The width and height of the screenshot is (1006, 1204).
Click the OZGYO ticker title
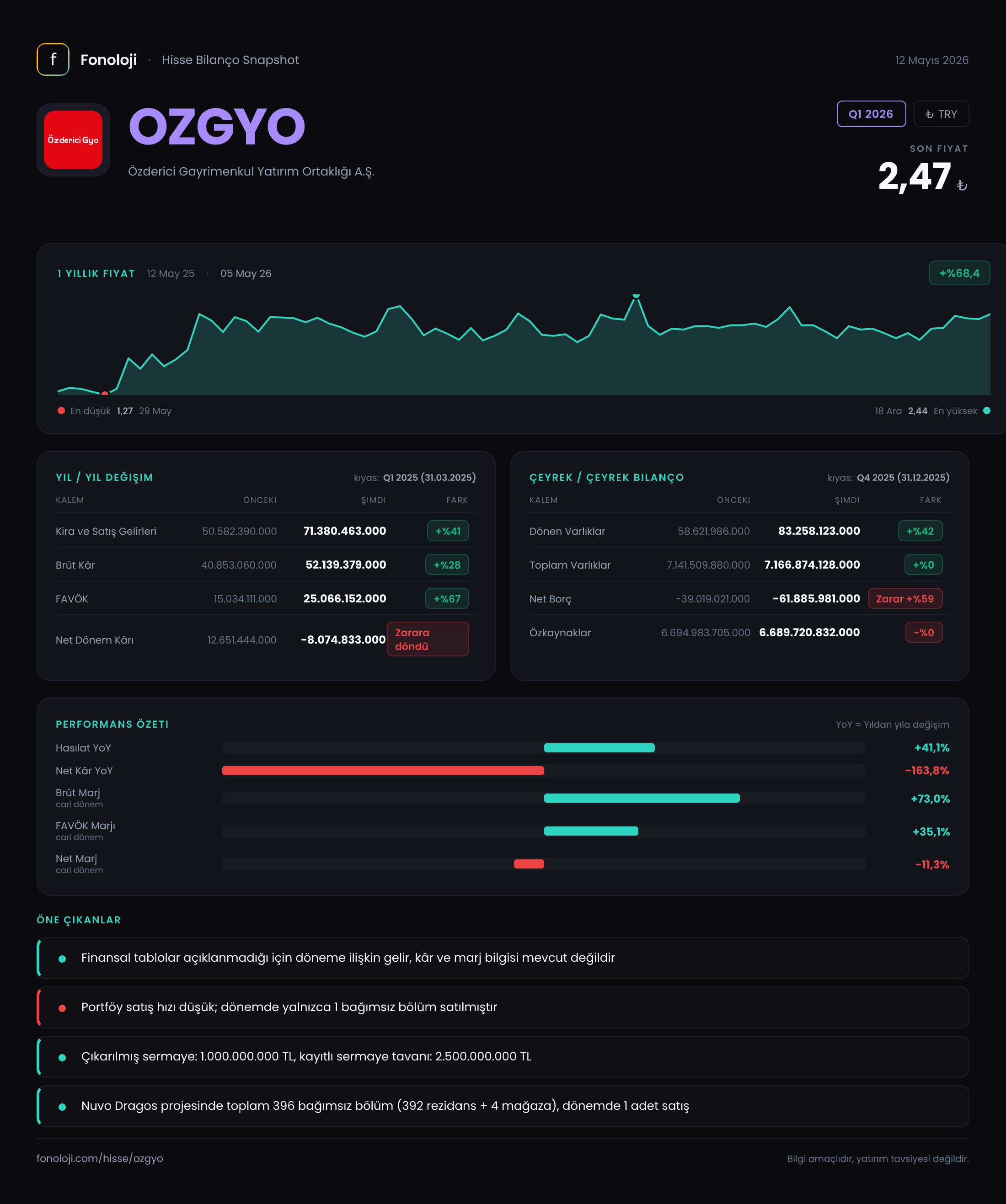(x=217, y=127)
